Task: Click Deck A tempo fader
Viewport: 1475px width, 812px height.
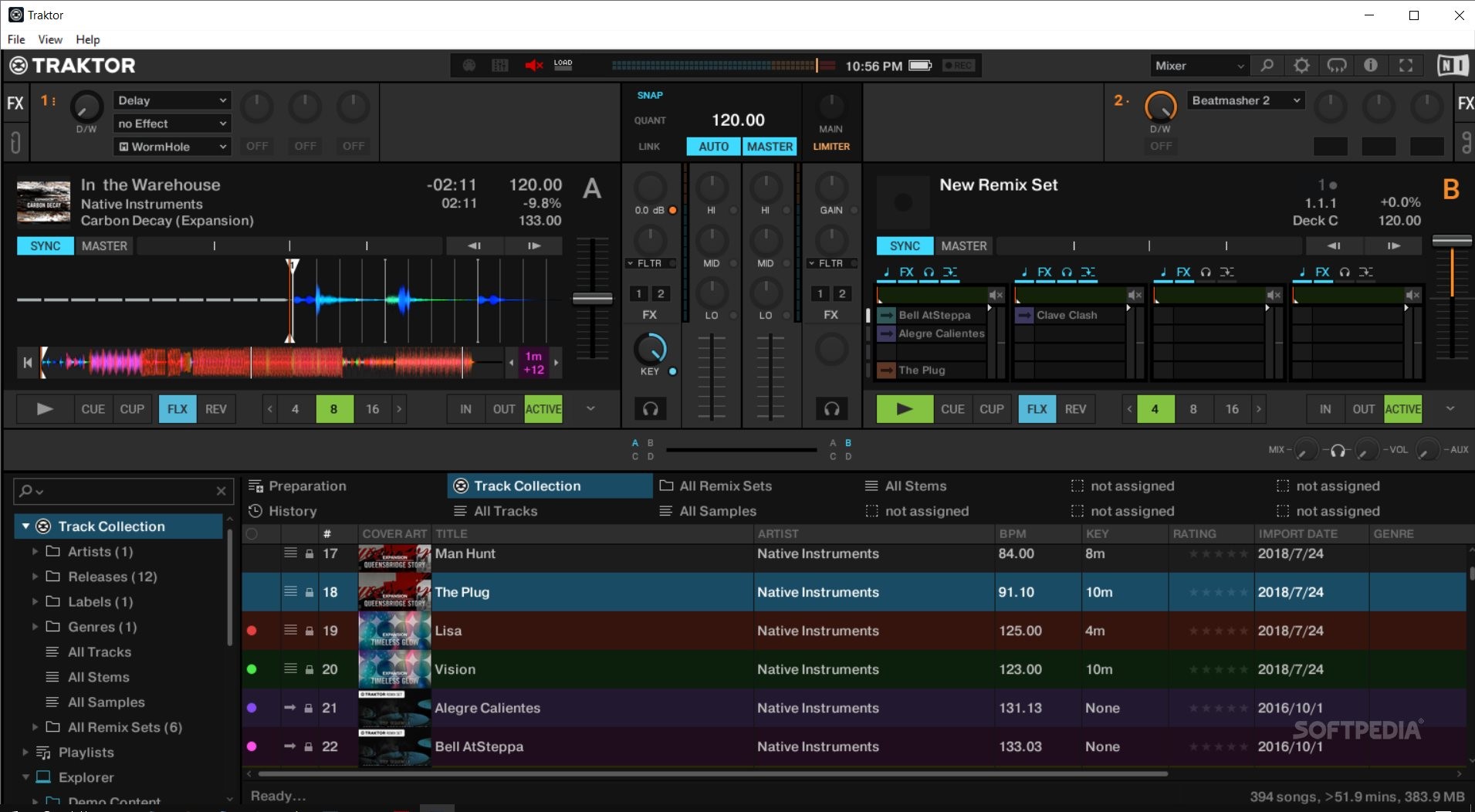Action: pos(593,298)
